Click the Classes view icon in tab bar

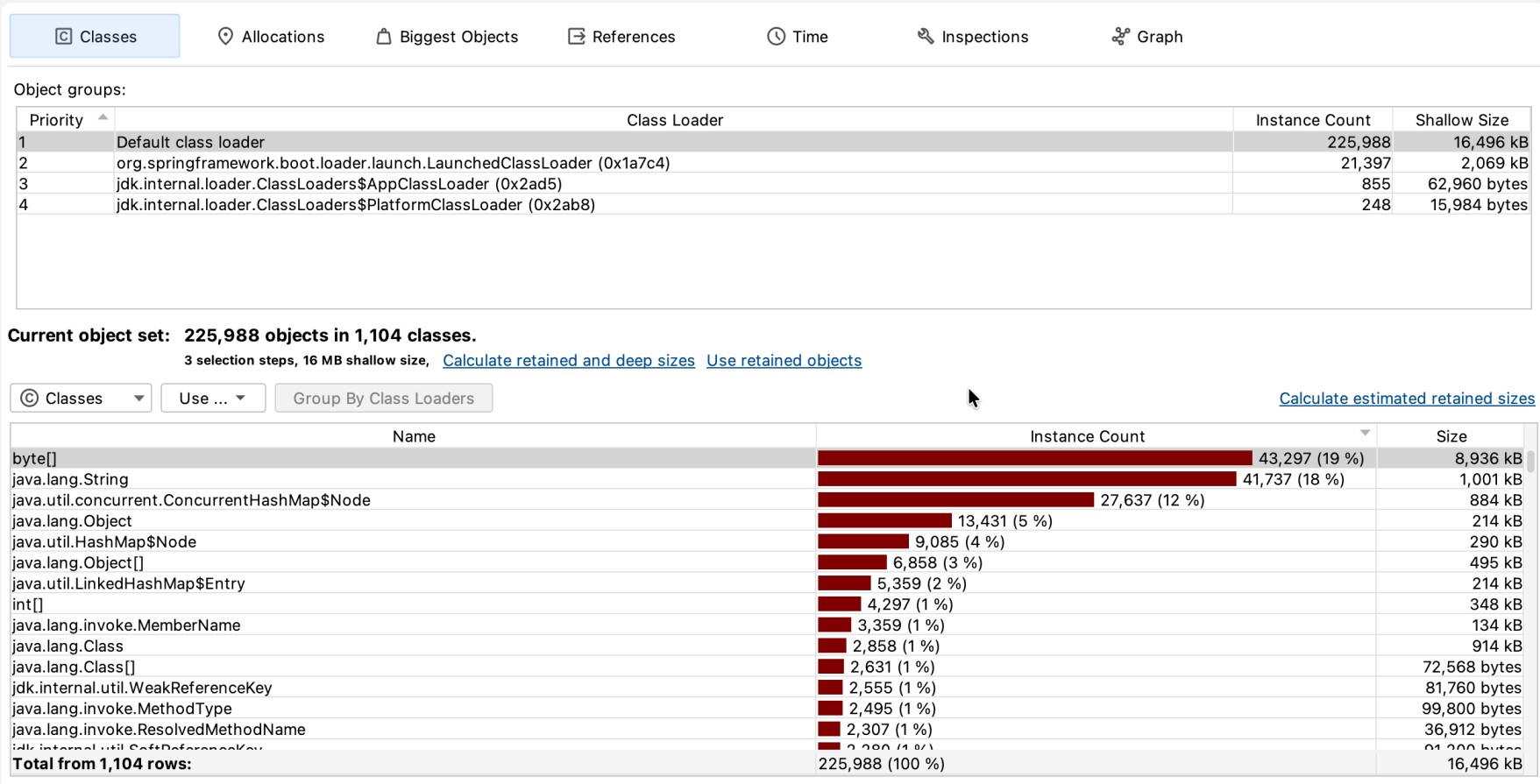64,36
